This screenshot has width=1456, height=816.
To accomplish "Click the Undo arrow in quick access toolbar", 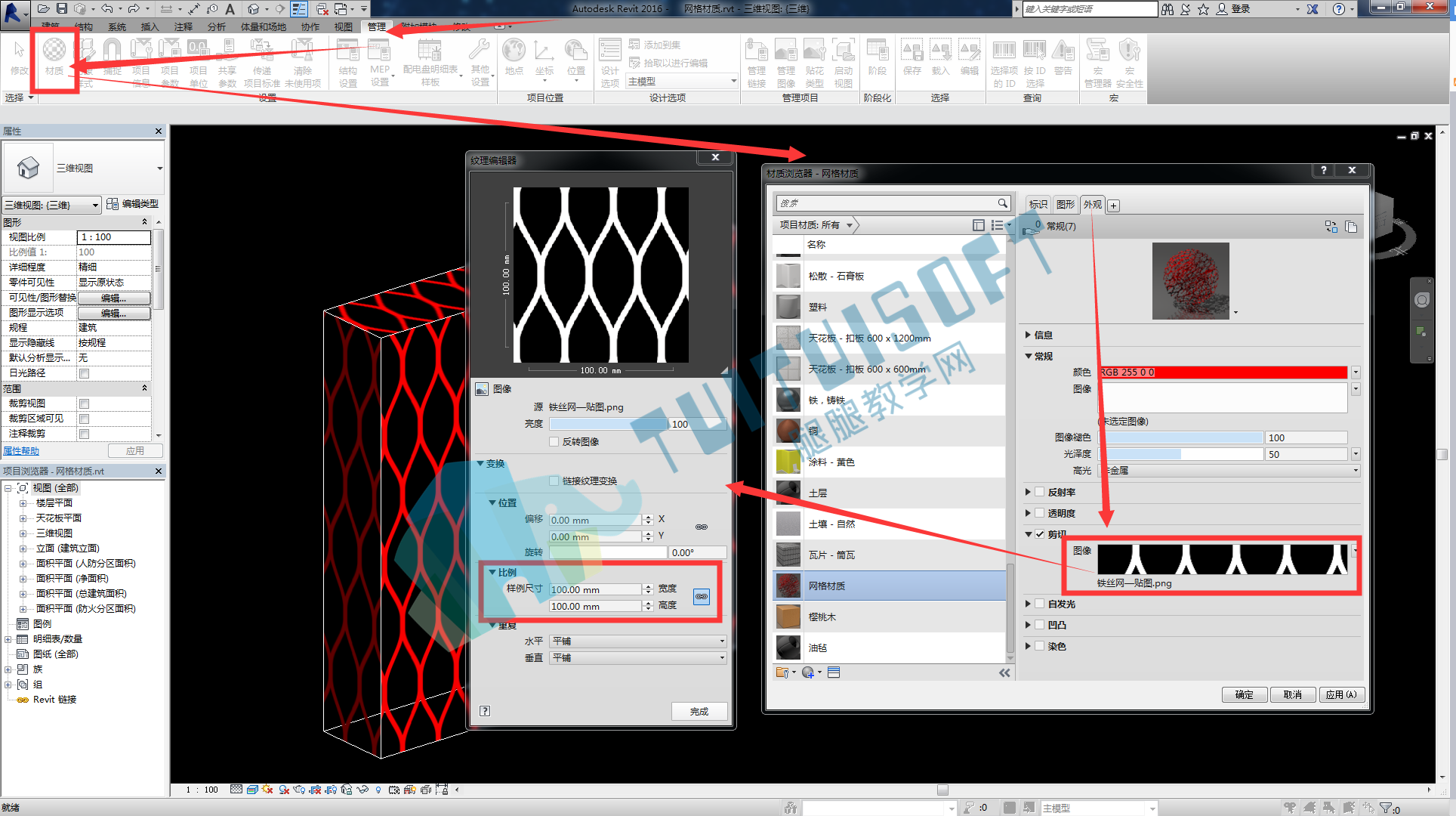I will [107, 8].
